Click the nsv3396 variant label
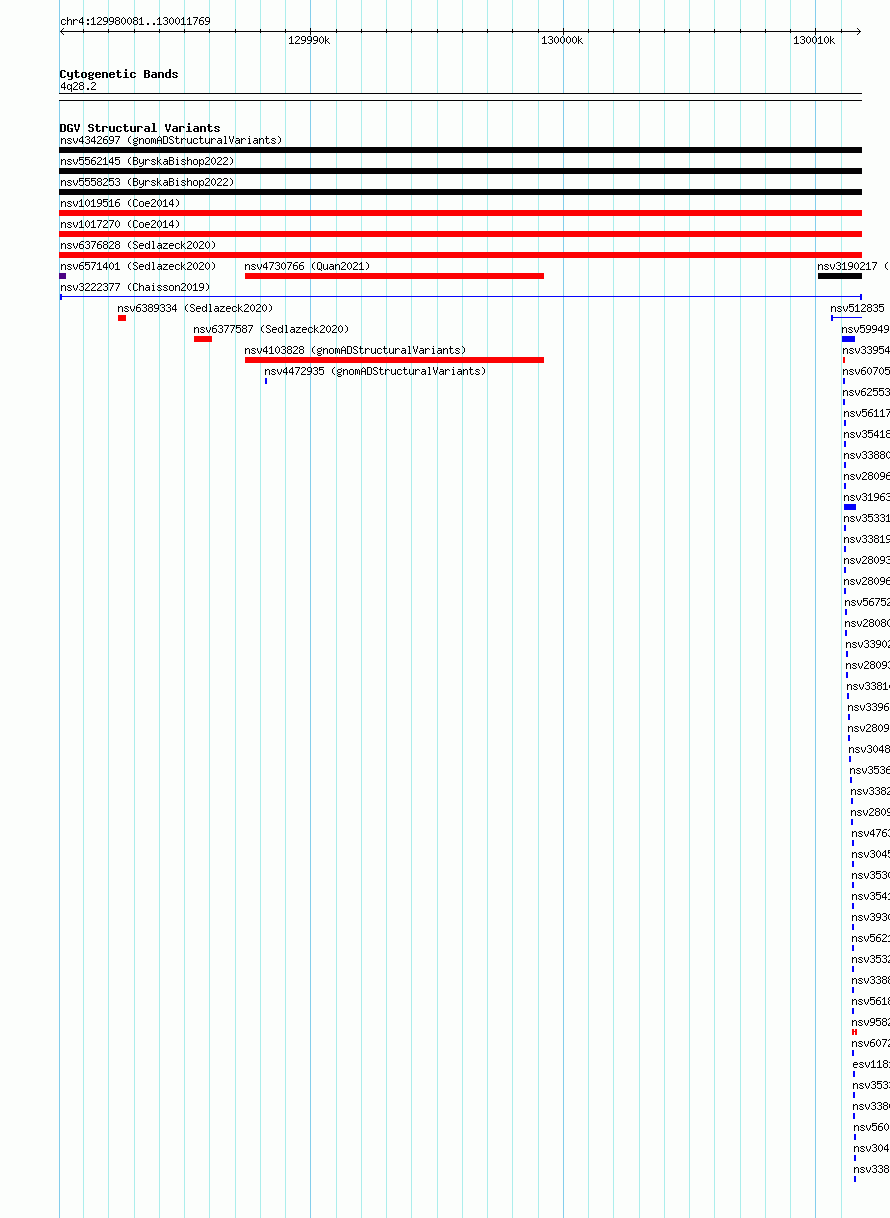 869,707
